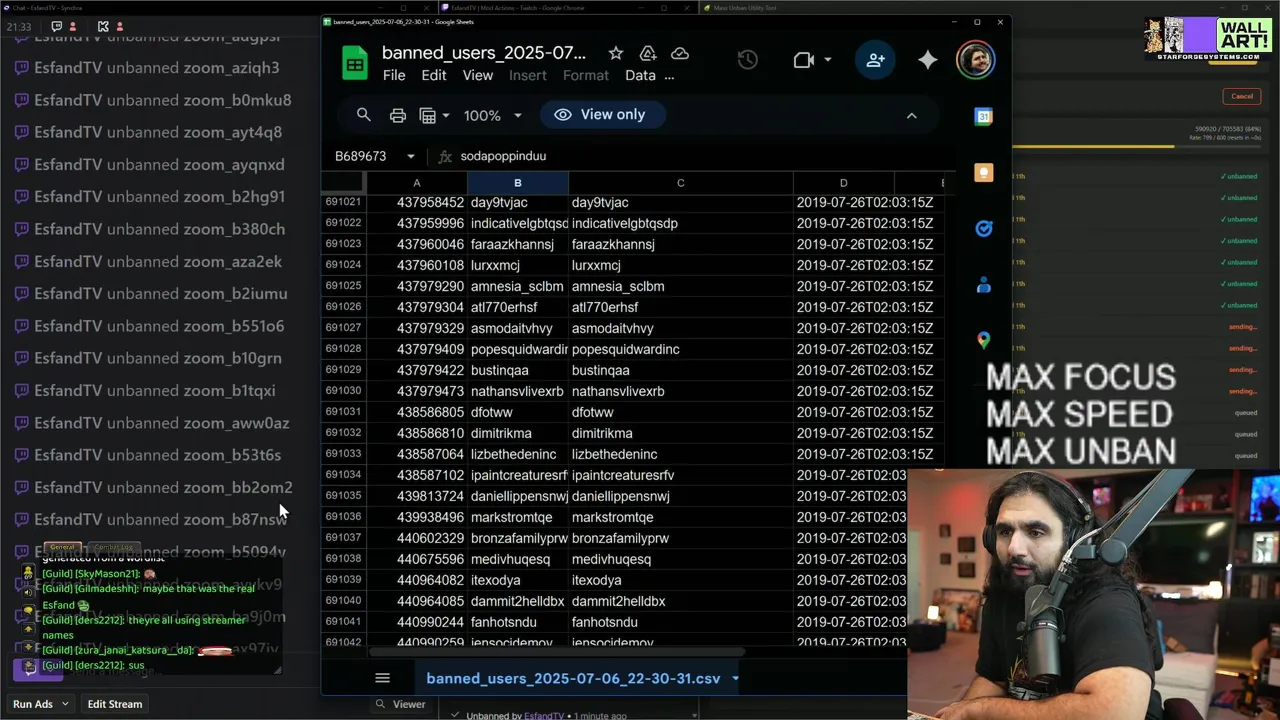This screenshot has width=1280, height=720.
Task: Launch the Gemini sparkle assistant
Action: pos(928,60)
